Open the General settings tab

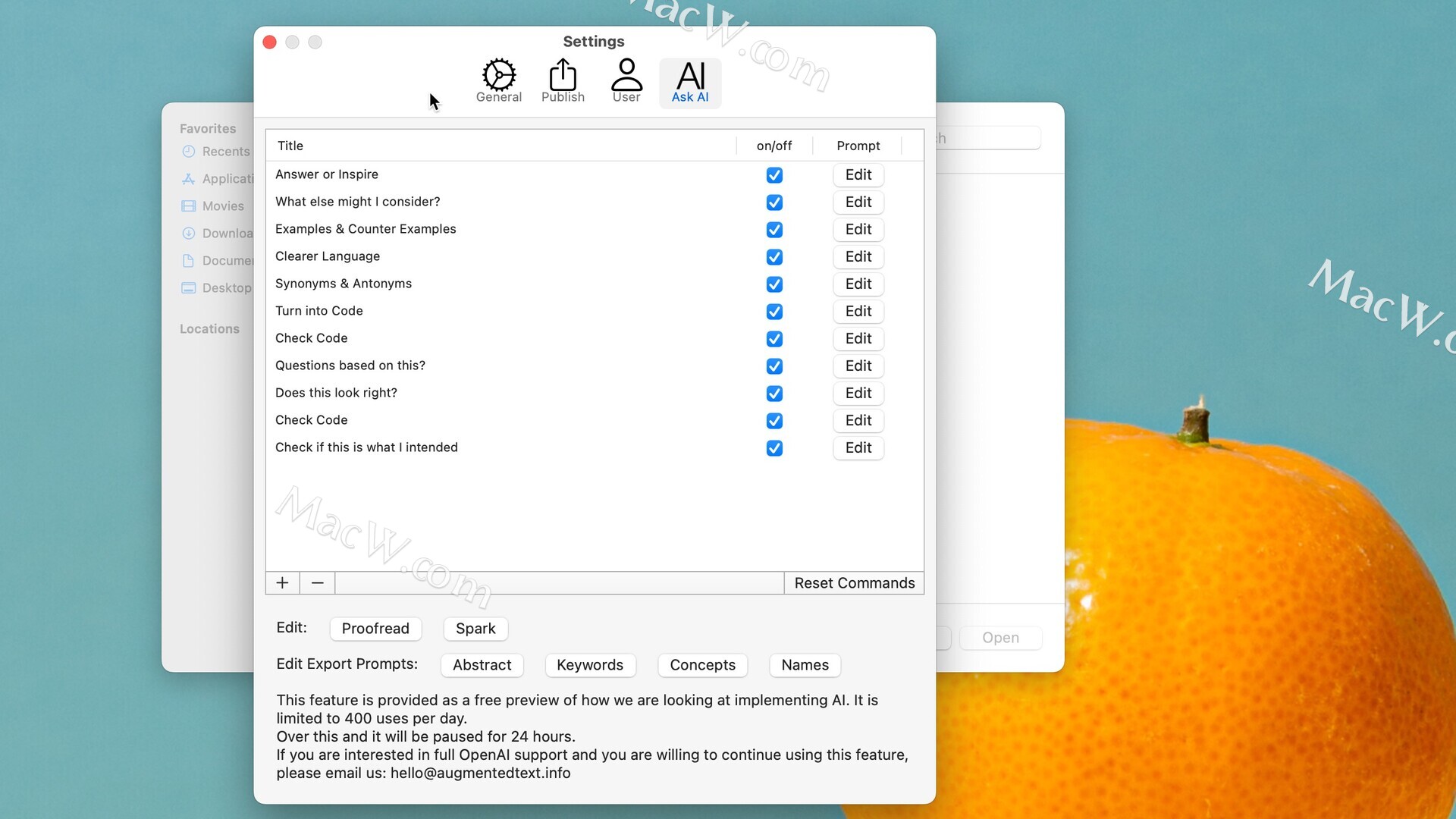point(498,81)
